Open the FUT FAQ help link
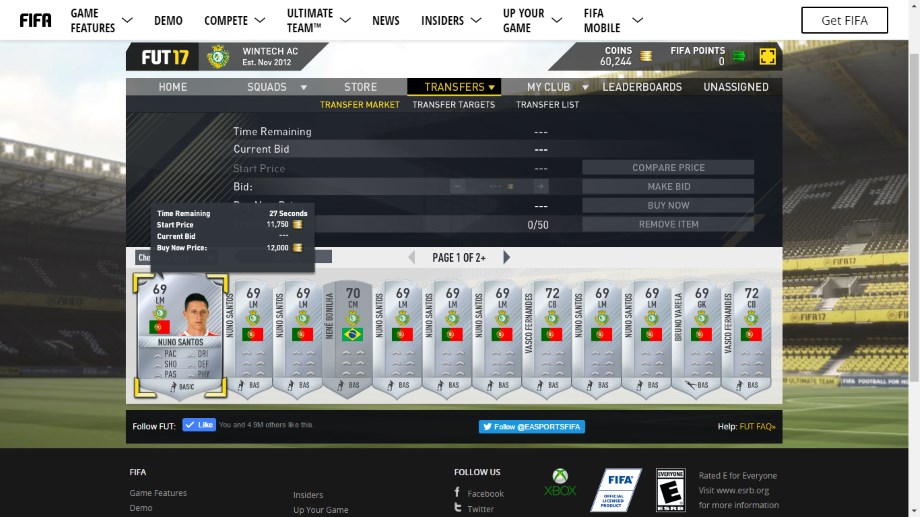 [x=757, y=427]
